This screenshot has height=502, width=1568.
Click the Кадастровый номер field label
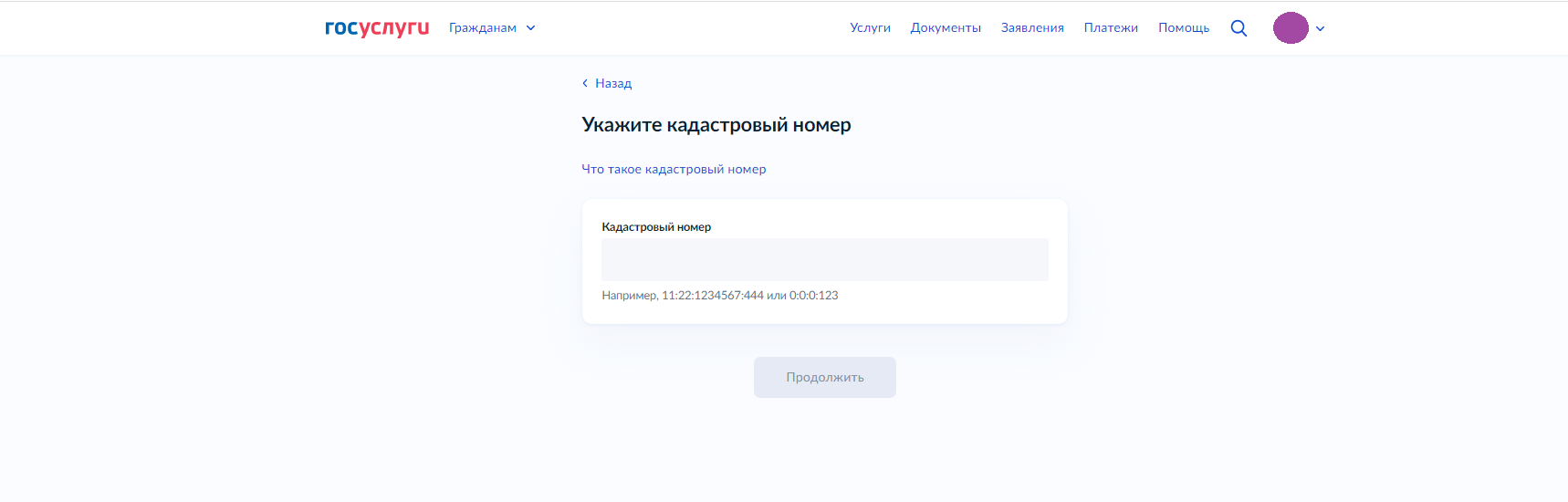pyautogui.click(x=656, y=227)
